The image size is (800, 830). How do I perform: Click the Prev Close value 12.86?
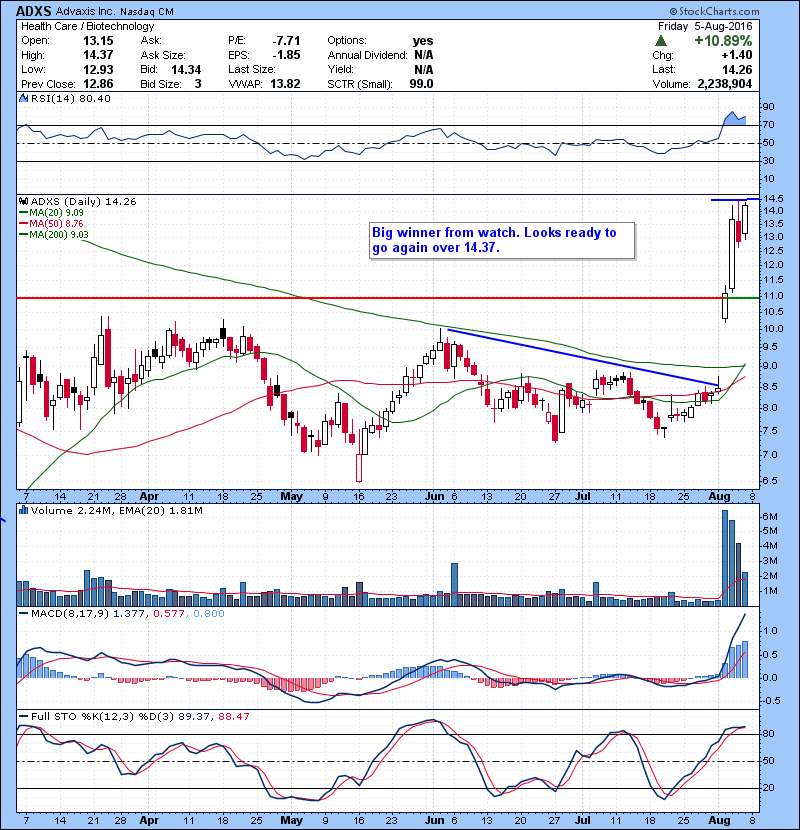coord(98,84)
